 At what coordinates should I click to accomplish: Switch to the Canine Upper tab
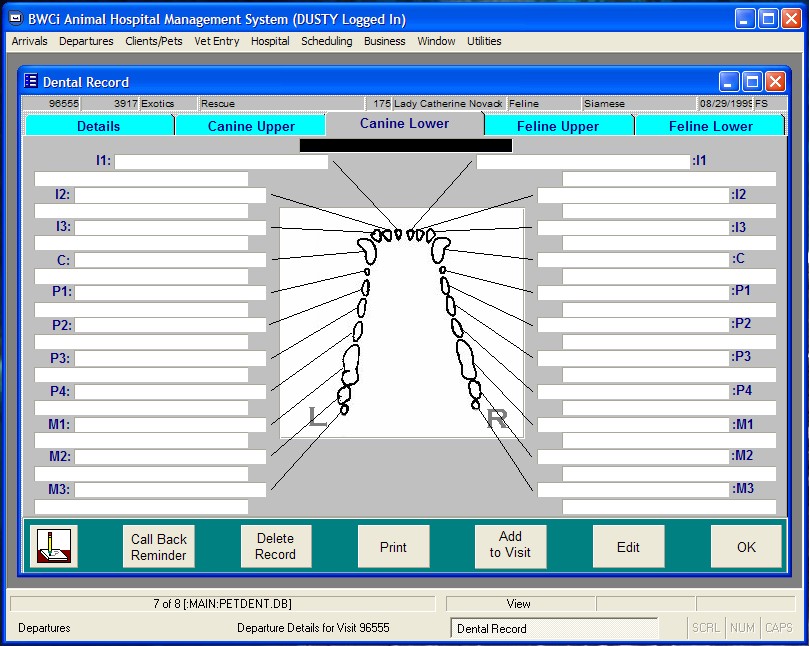click(x=251, y=126)
